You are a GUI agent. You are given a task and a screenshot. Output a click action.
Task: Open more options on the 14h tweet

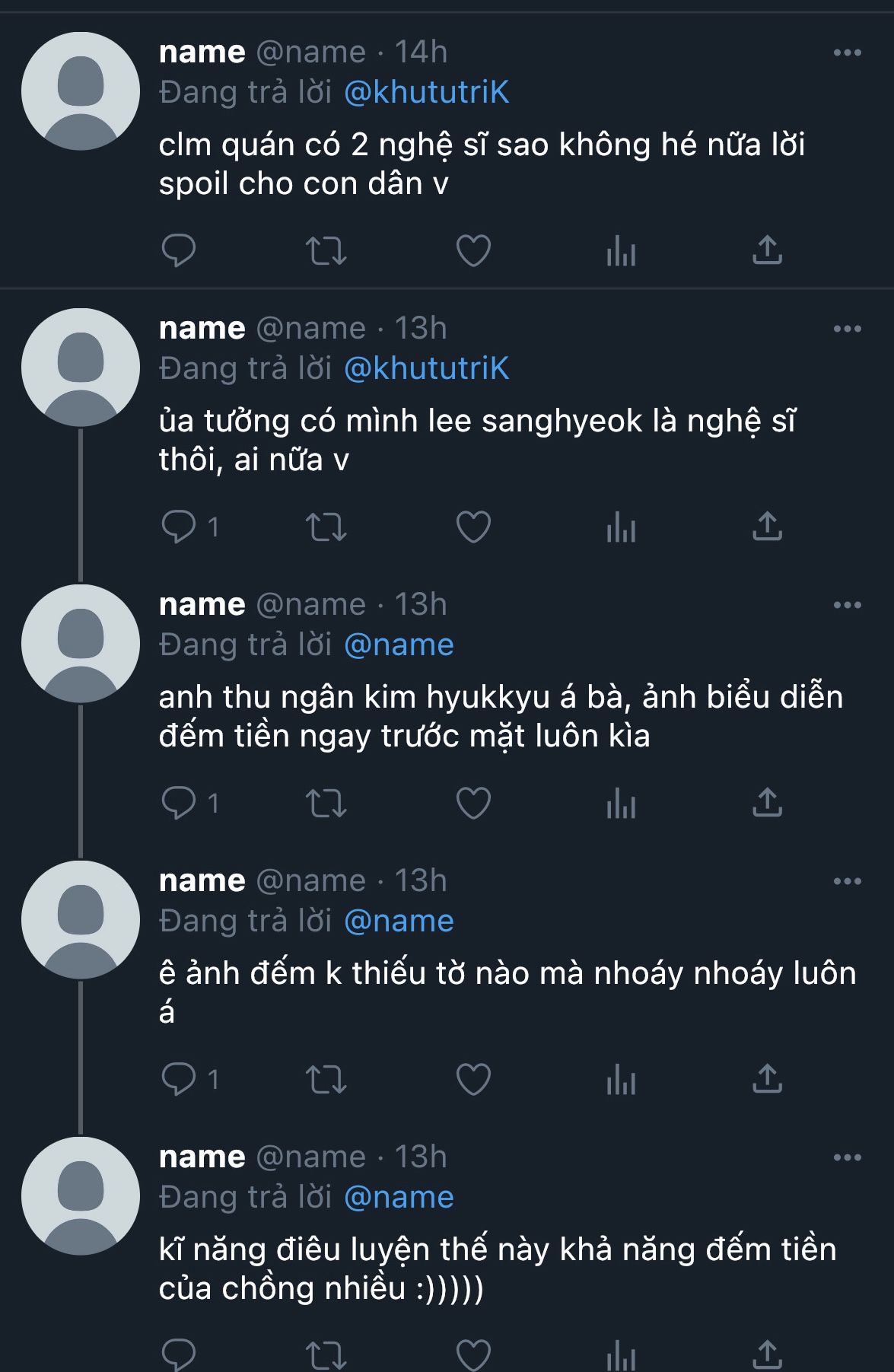click(x=847, y=53)
